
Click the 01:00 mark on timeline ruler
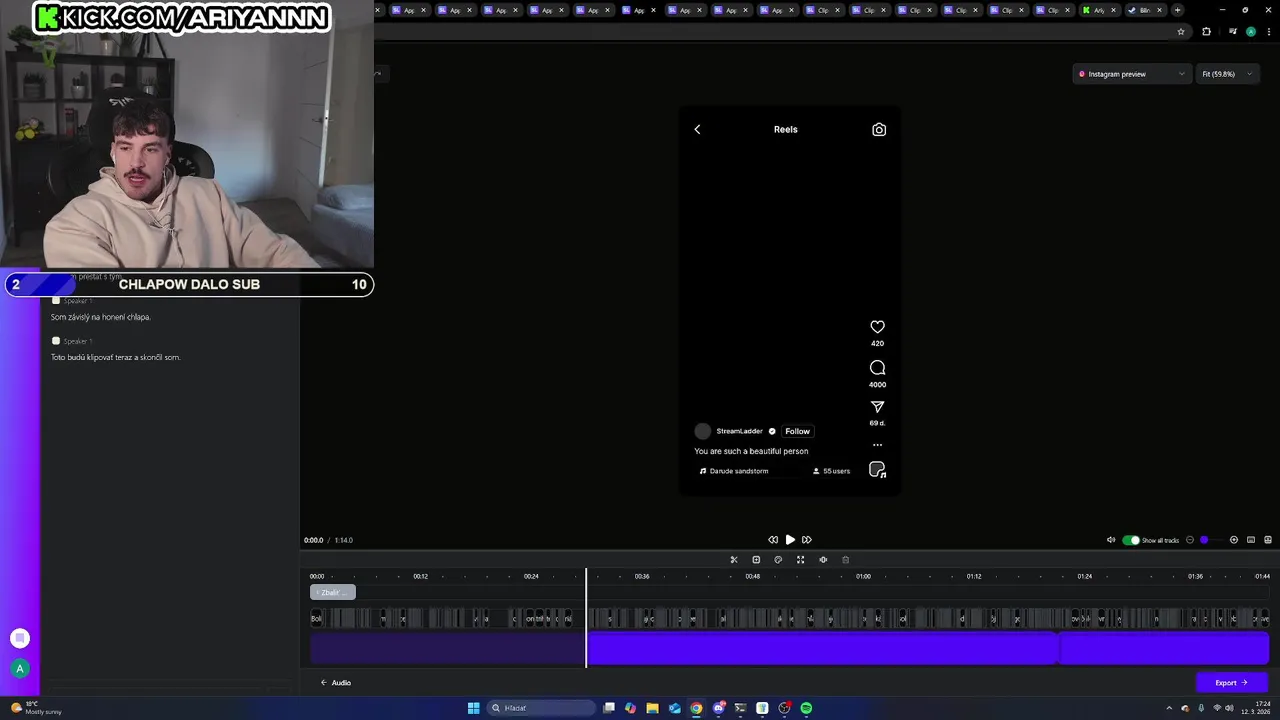(863, 576)
